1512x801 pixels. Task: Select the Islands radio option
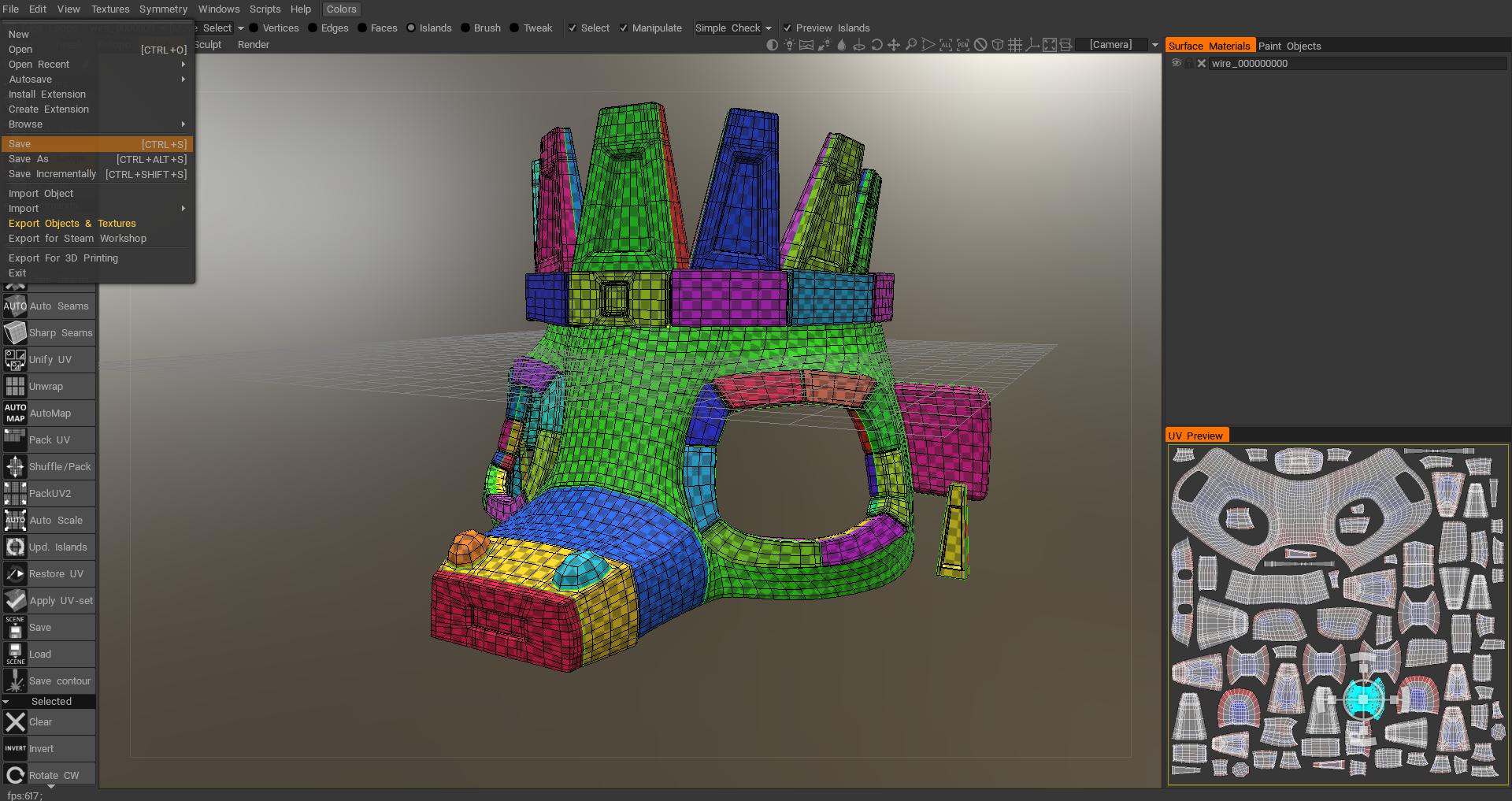(x=411, y=28)
